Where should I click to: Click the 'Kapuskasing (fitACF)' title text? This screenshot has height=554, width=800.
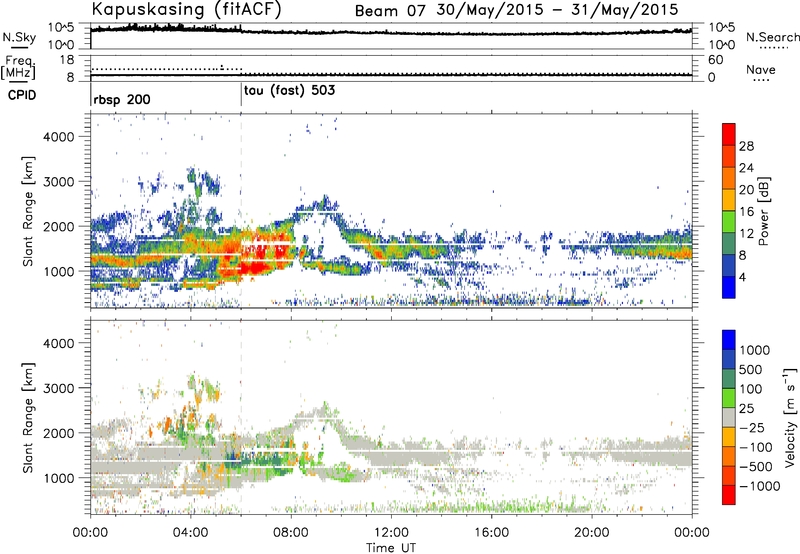[186, 10]
